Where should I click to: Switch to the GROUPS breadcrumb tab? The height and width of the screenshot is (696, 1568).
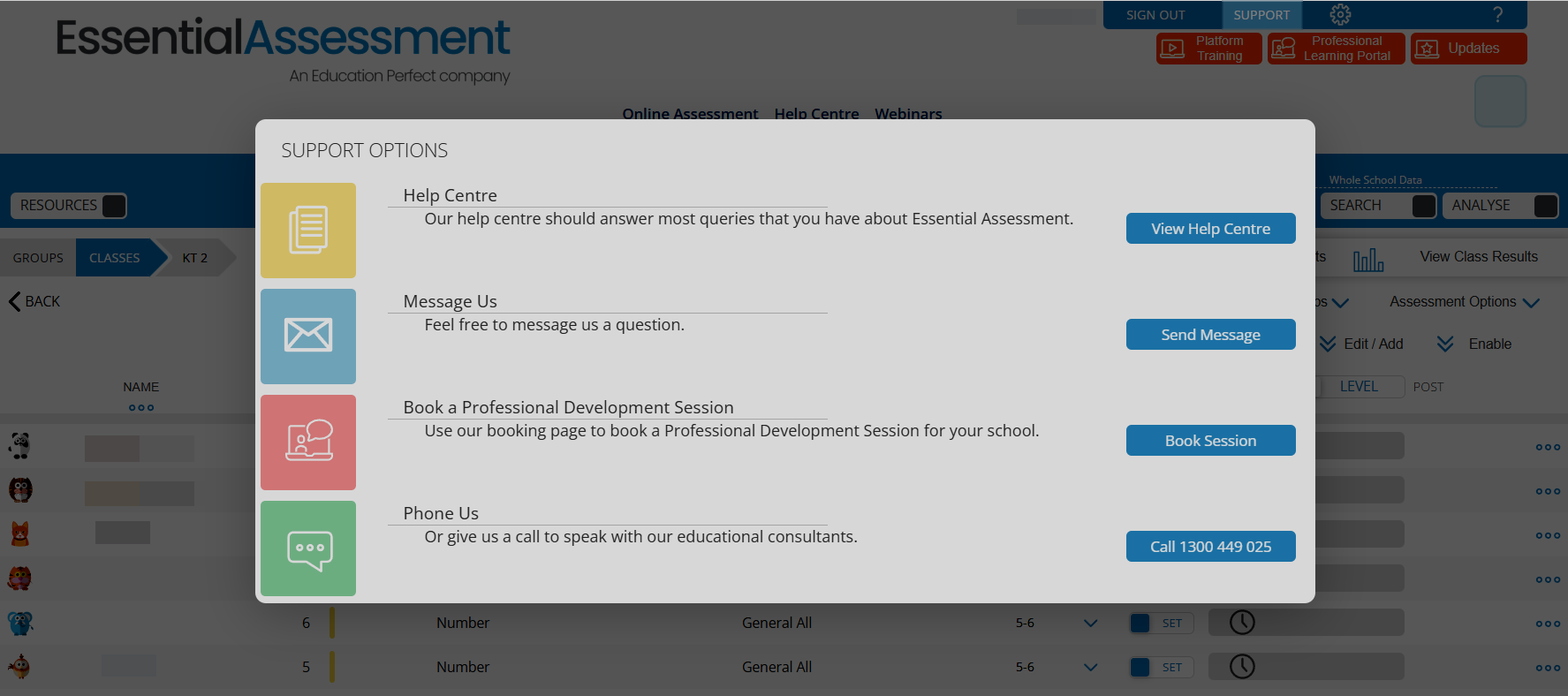coord(38,258)
